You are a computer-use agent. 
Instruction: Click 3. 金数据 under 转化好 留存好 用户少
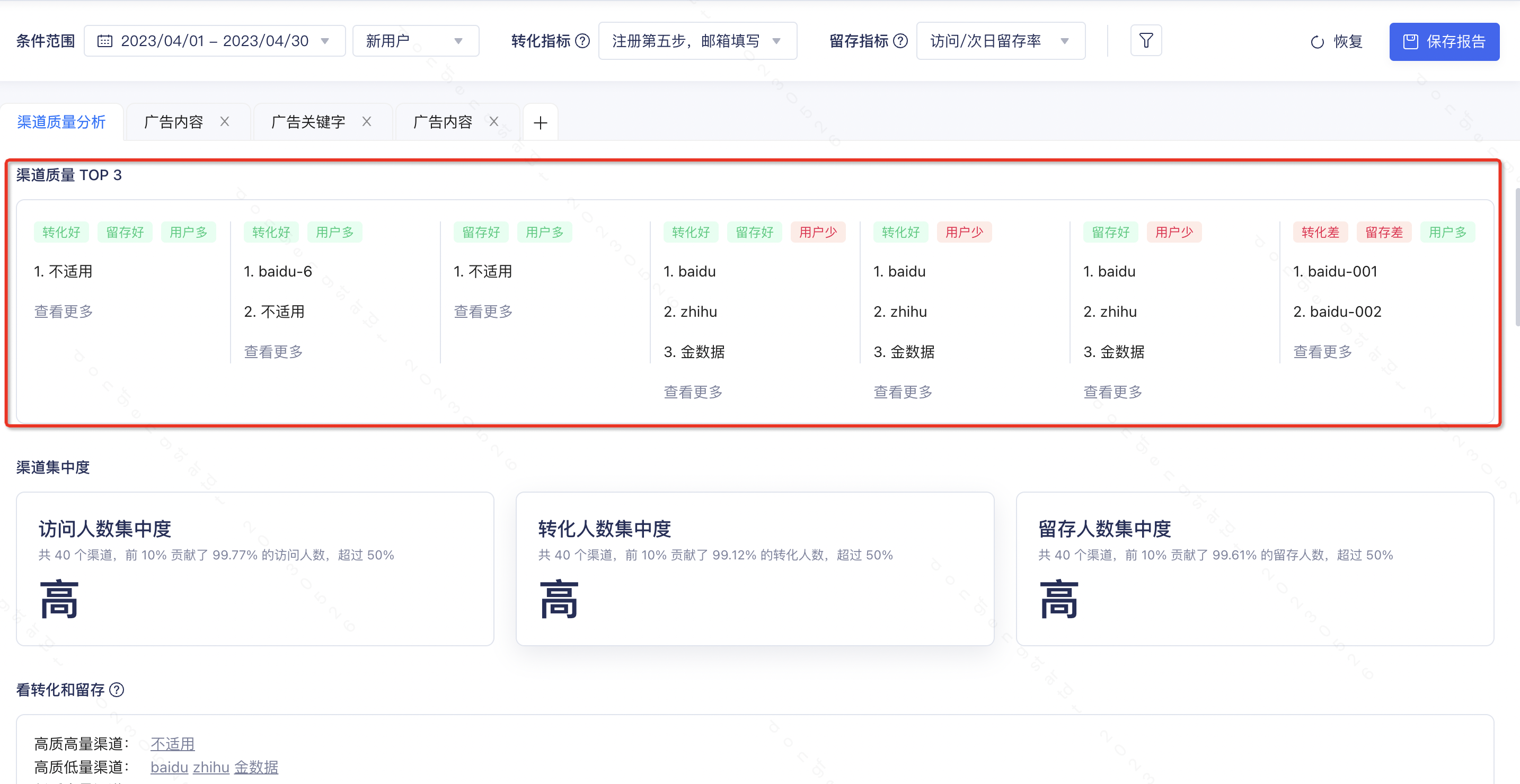[x=694, y=352]
